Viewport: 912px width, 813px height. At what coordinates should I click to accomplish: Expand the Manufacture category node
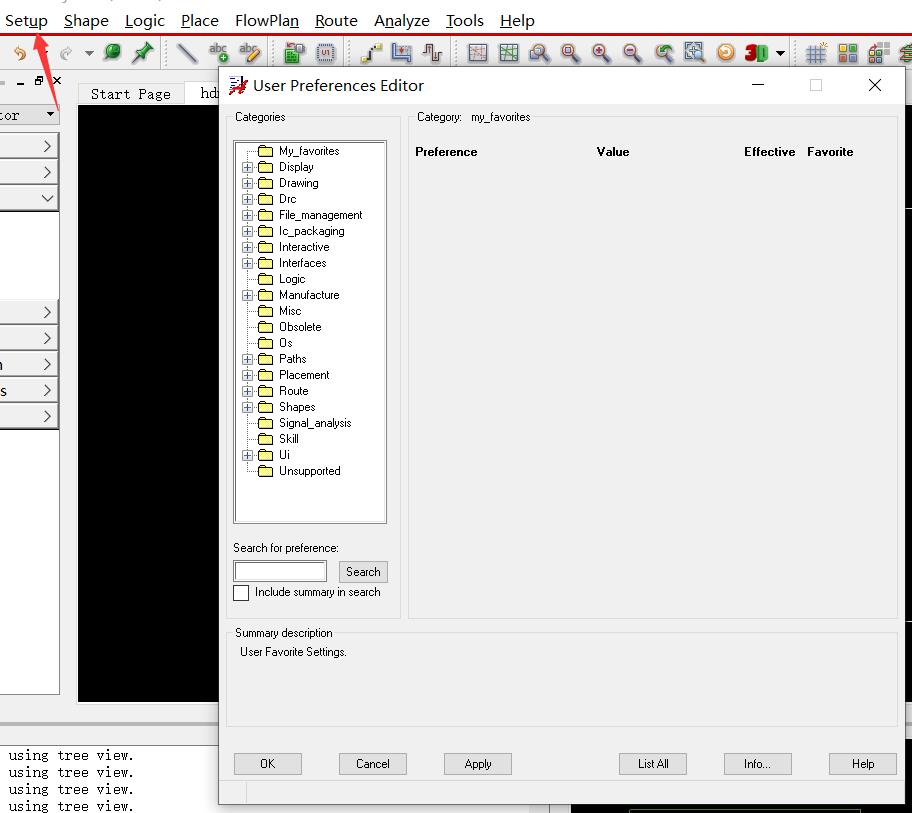pyautogui.click(x=247, y=295)
